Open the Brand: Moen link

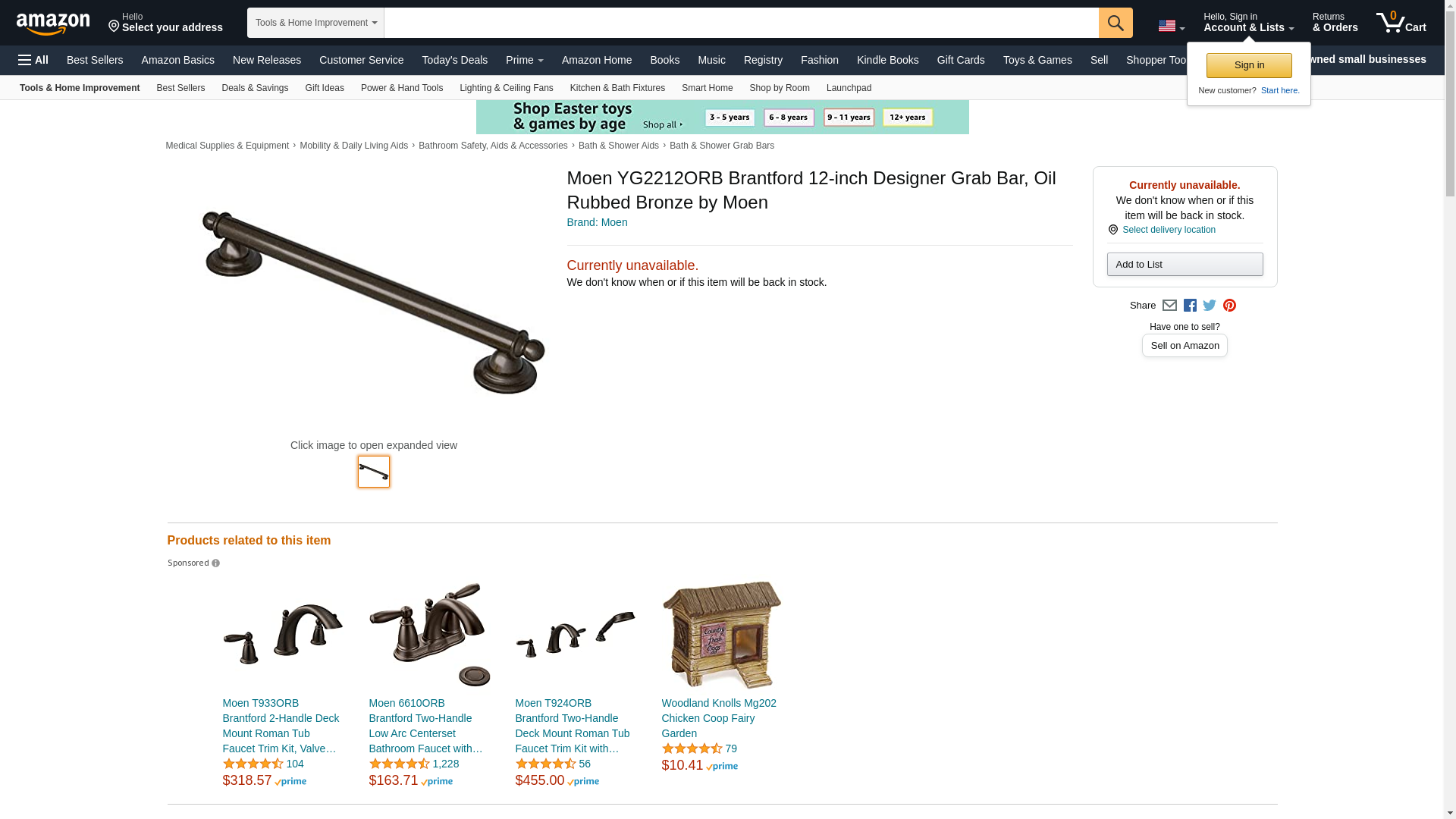pos(598,223)
